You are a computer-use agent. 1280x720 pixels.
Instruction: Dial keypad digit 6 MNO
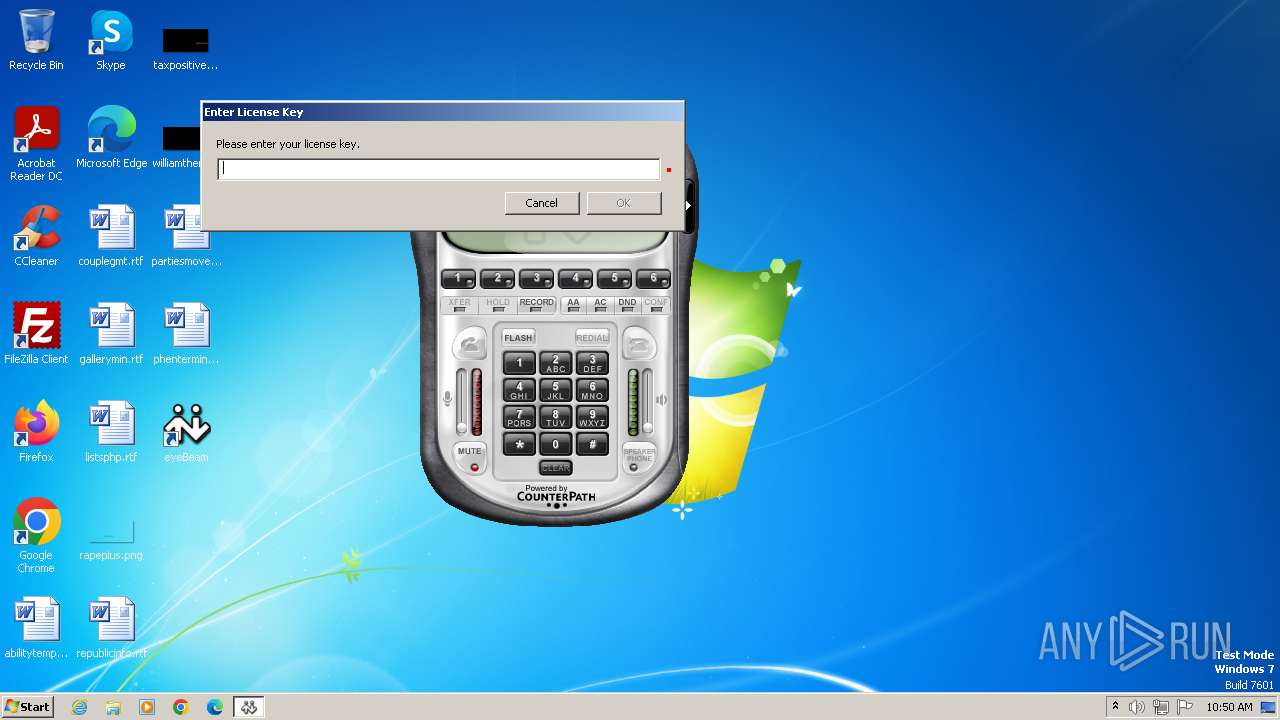coord(592,390)
